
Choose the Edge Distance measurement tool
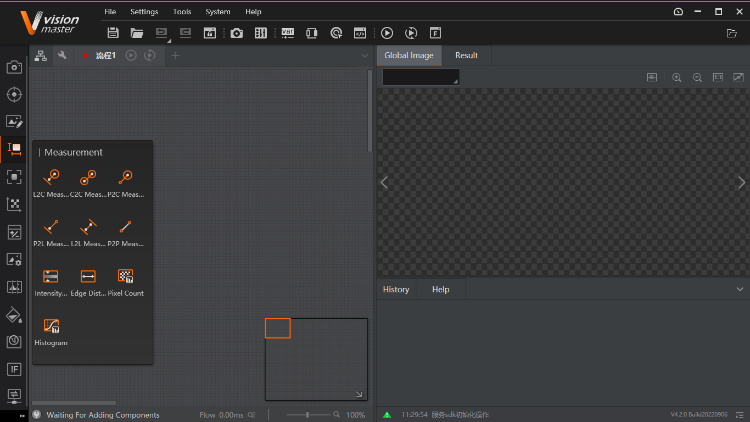88,277
